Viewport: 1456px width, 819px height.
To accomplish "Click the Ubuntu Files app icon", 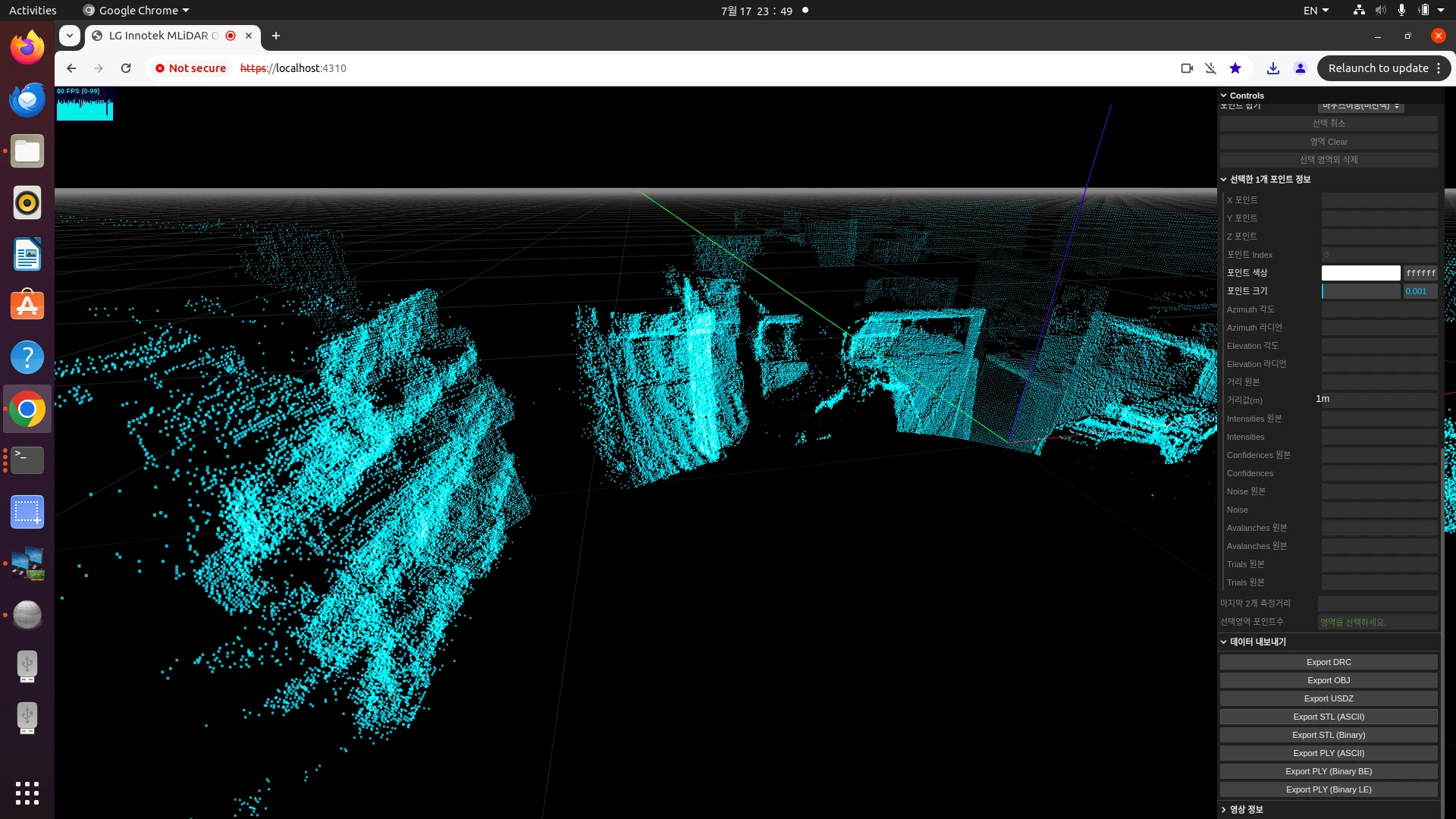I will coord(27,151).
